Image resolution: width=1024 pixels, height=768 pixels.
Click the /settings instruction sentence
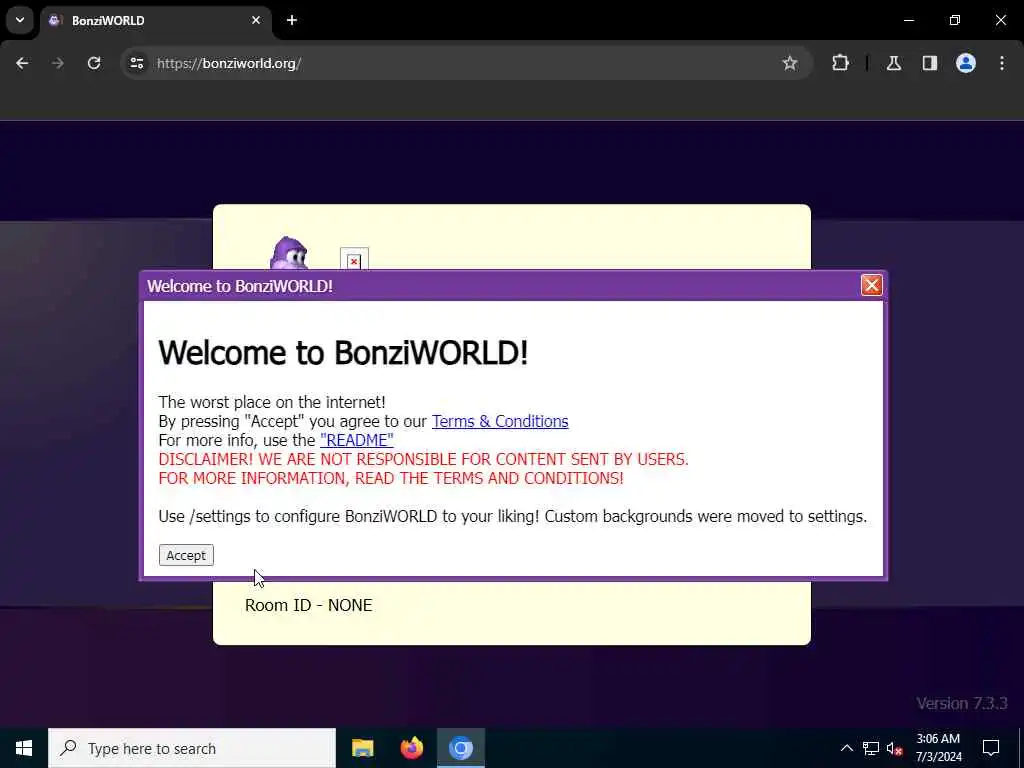513,517
